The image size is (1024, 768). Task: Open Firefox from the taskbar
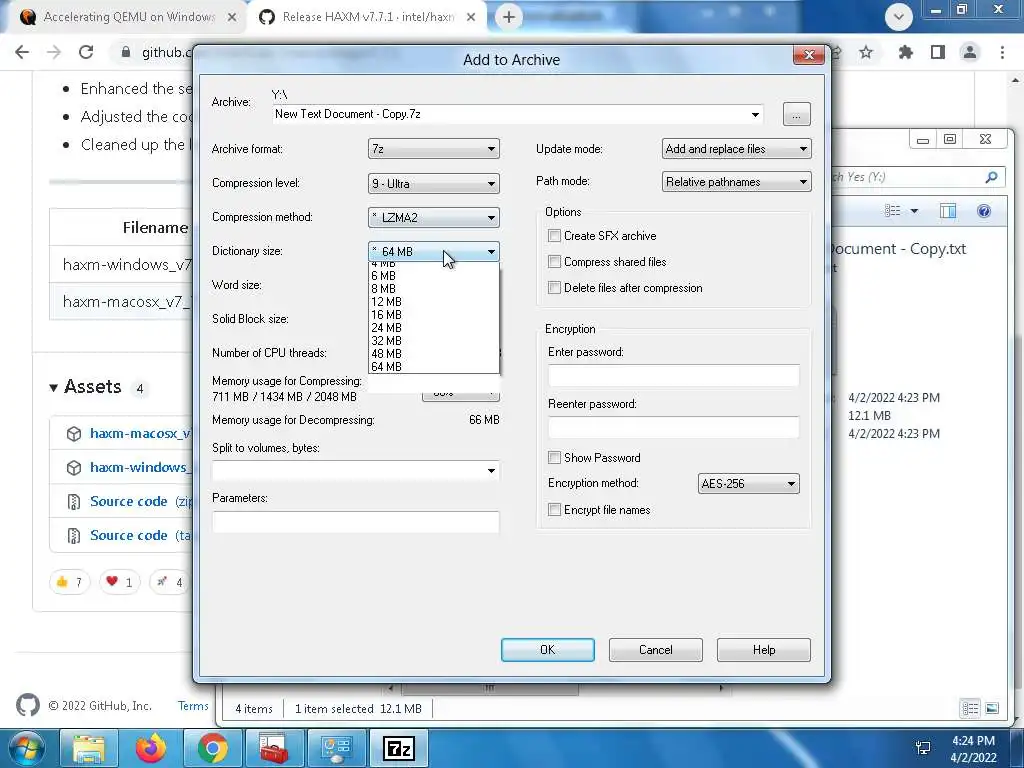(x=150, y=748)
